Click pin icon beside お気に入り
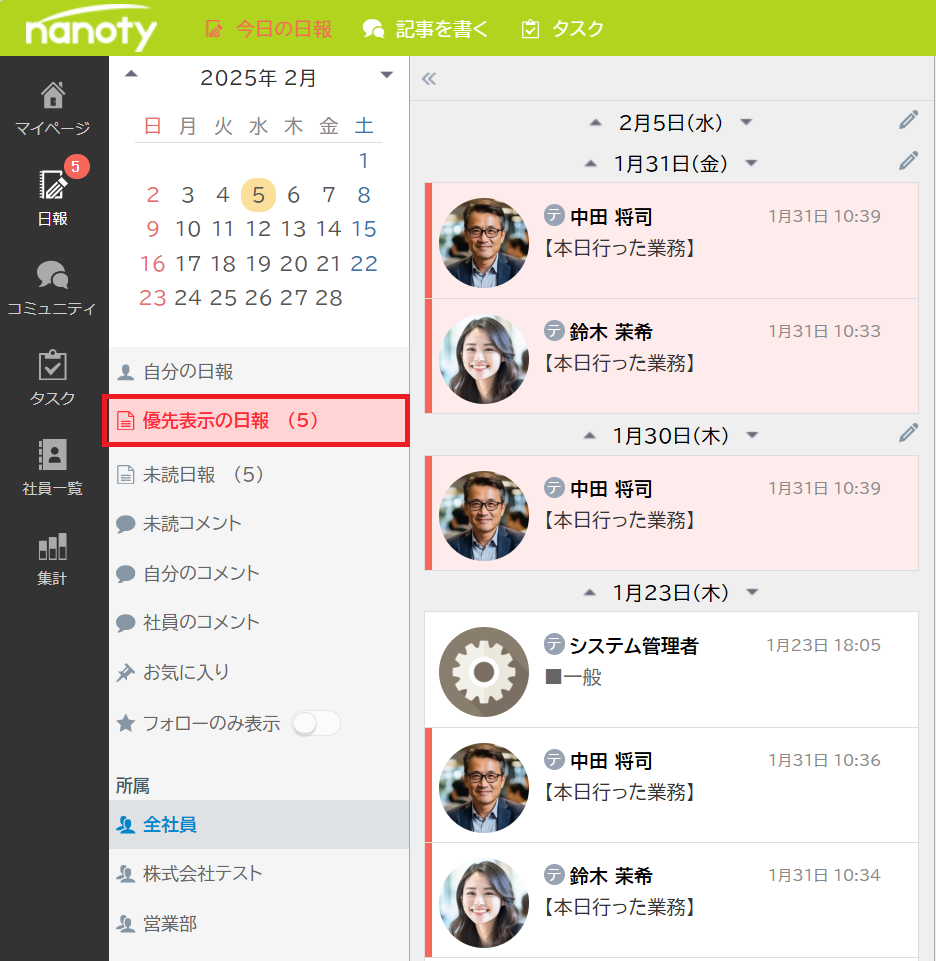Screen dimensions: 936x961 126,673
